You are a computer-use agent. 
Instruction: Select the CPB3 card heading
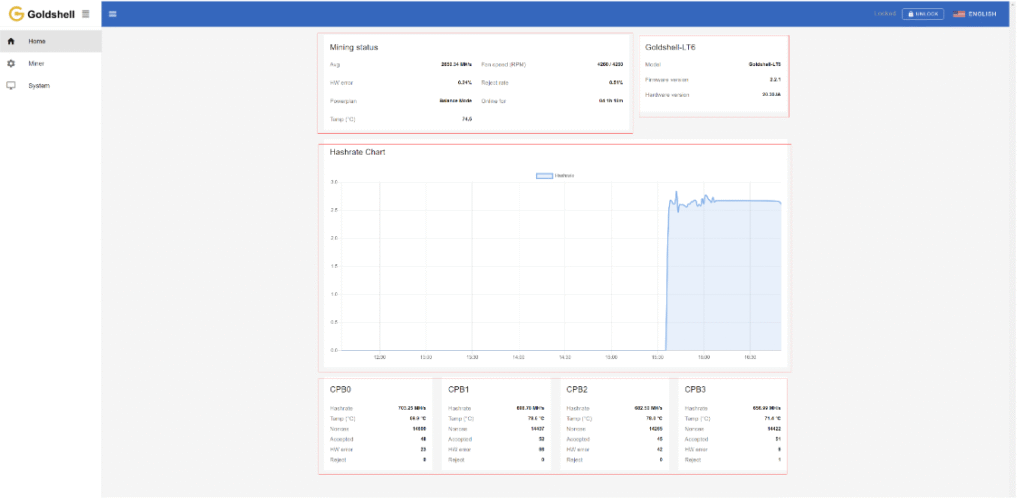pos(695,389)
